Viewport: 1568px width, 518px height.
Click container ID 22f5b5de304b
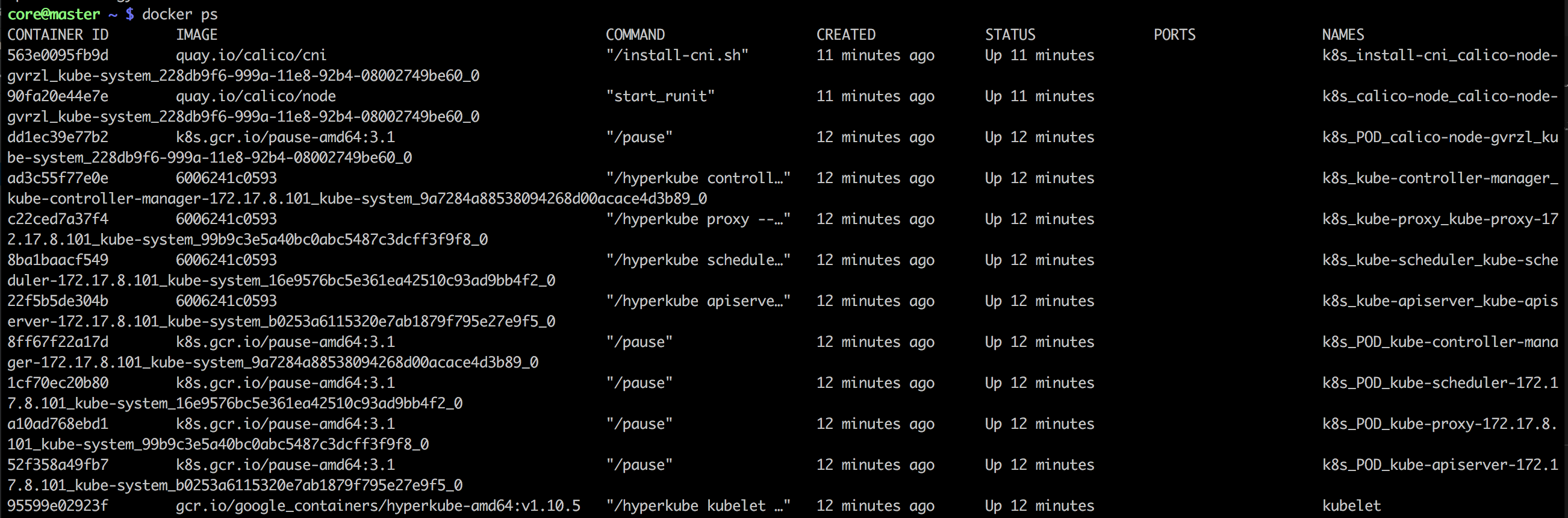(x=58, y=301)
